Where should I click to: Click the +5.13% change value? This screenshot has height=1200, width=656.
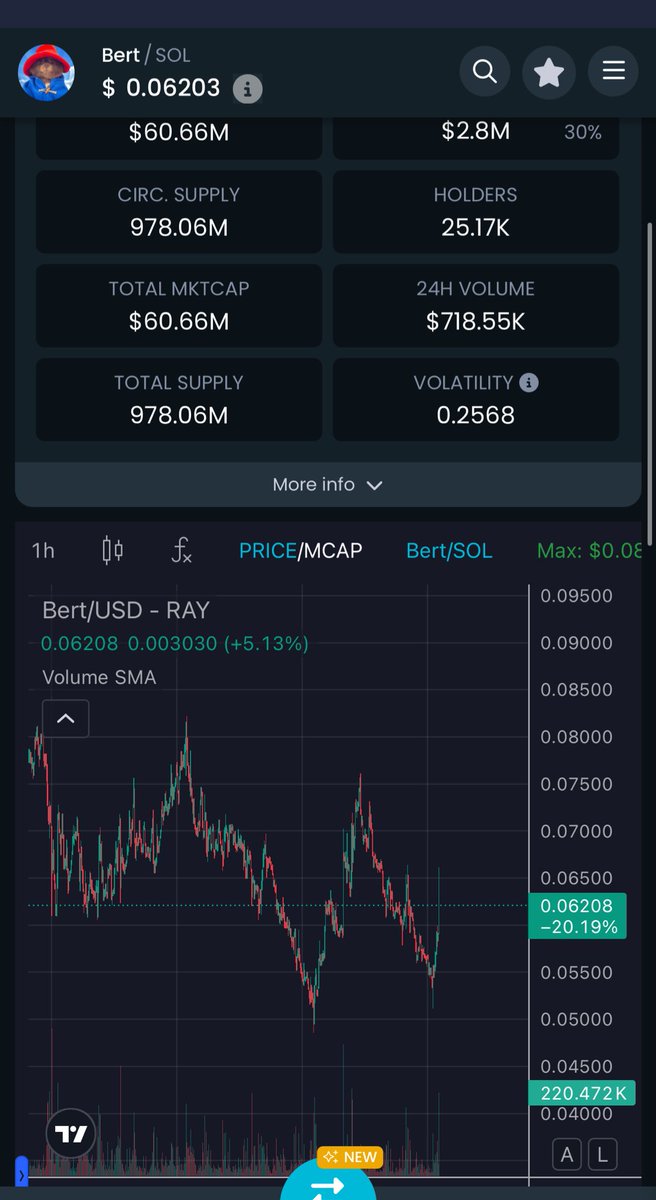[266, 644]
